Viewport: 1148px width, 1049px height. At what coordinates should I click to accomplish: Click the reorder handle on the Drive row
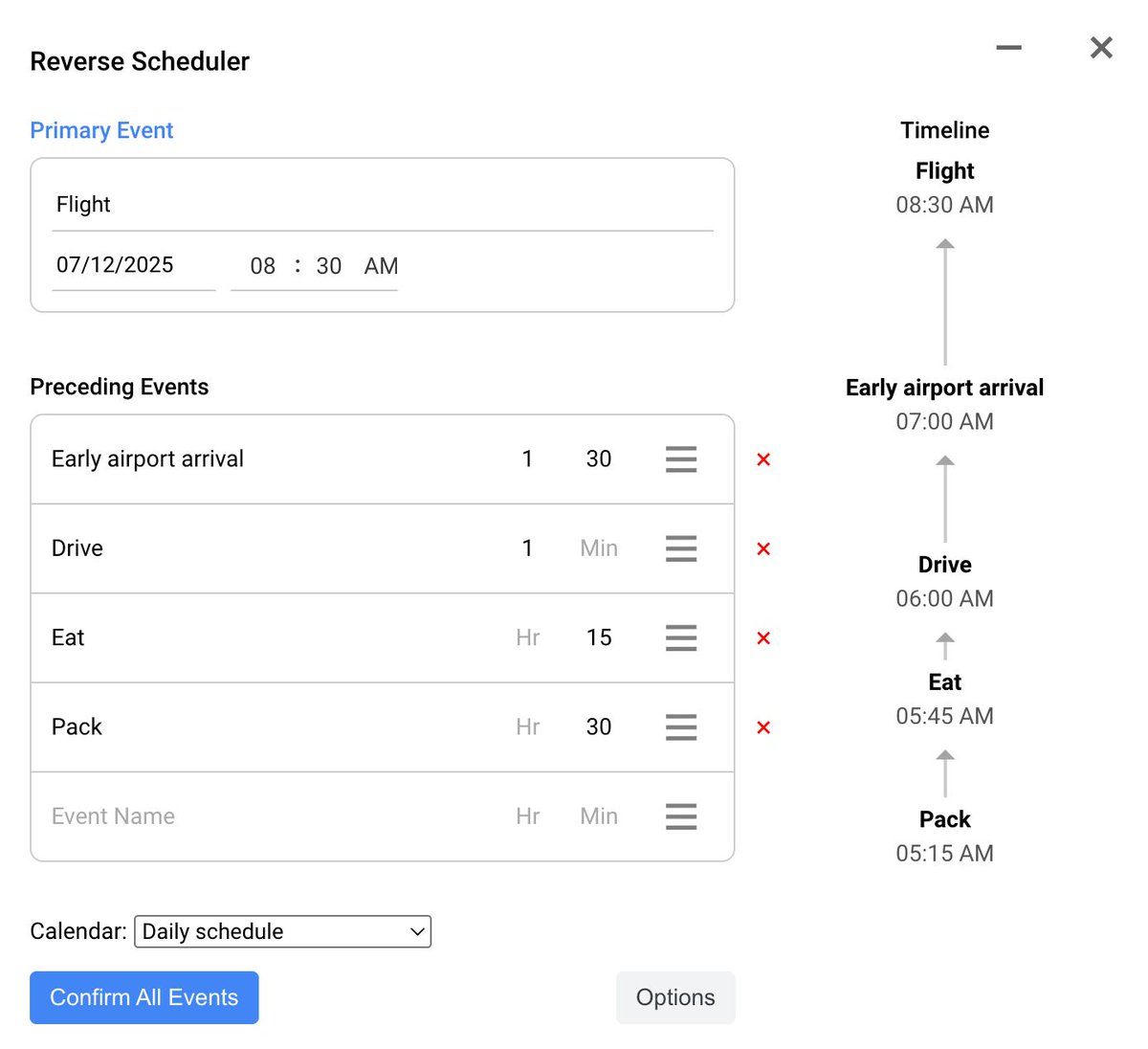pyautogui.click(x=681, y=548)
